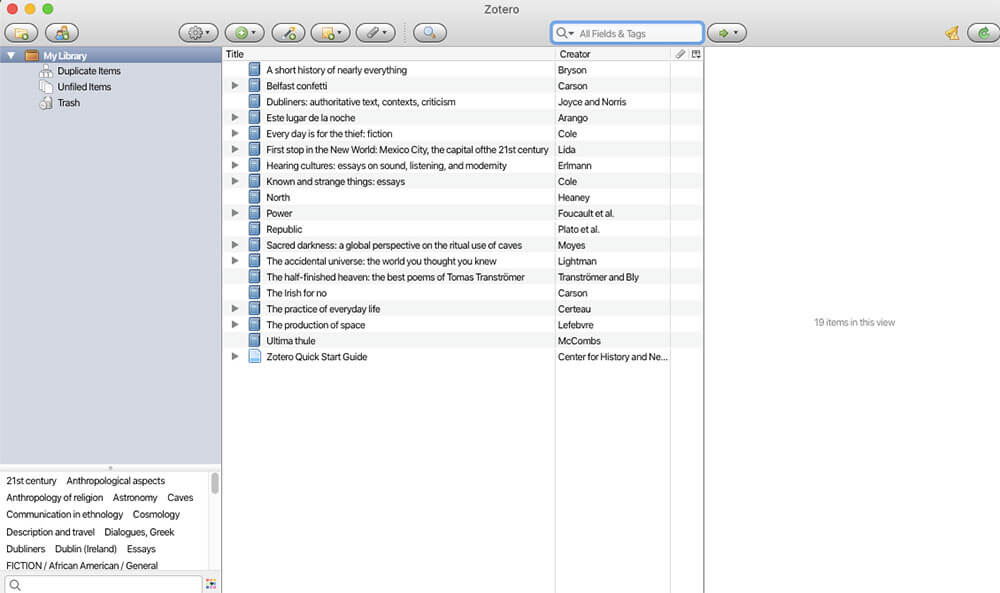Click the book icon beside Dubliners
Image resolution: width=1000 pixels, height=593 pixels.
(x=254, y=101)
